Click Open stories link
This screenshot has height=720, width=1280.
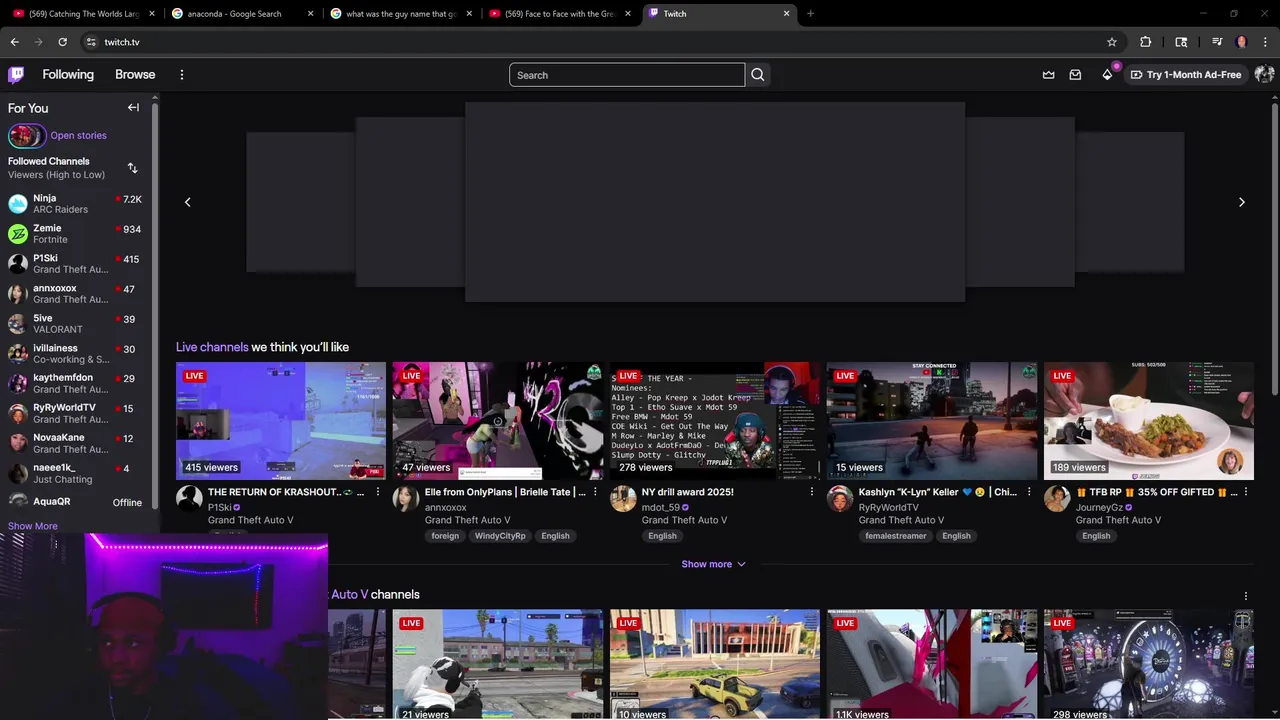(x=78, y=135)
